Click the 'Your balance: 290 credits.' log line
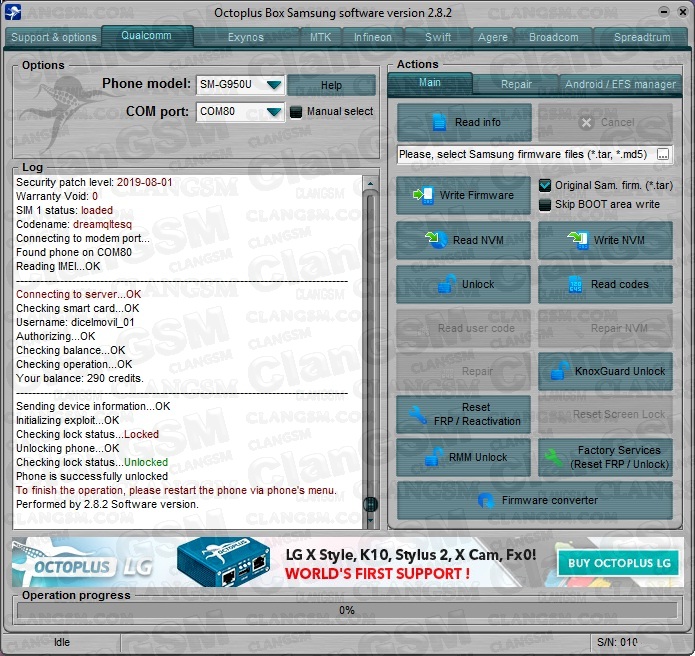Image resolution: width=695 pixels, height=656 pixels. point(80,378)
